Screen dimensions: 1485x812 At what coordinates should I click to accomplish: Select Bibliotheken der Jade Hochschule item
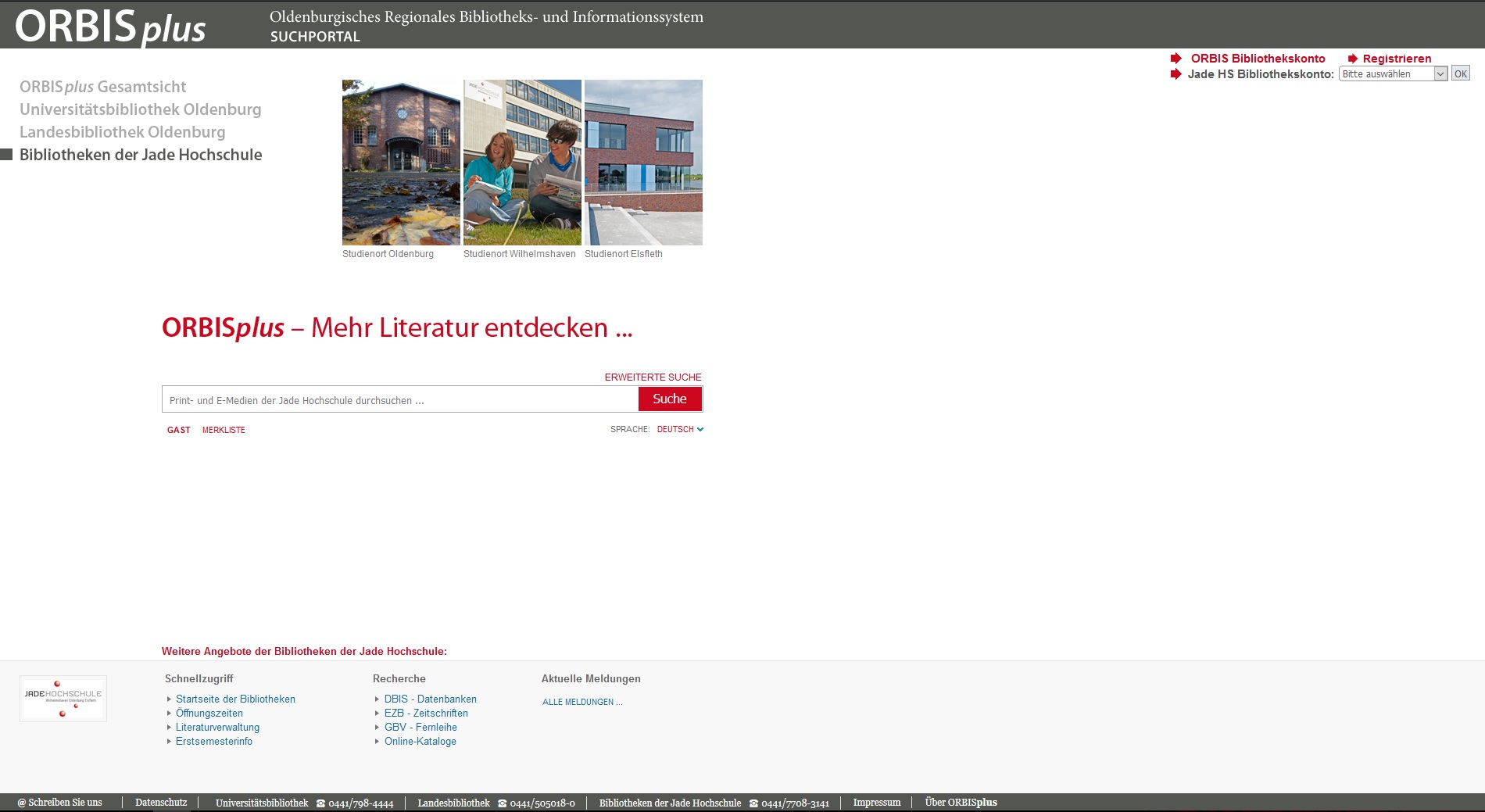tap(141, 155)
